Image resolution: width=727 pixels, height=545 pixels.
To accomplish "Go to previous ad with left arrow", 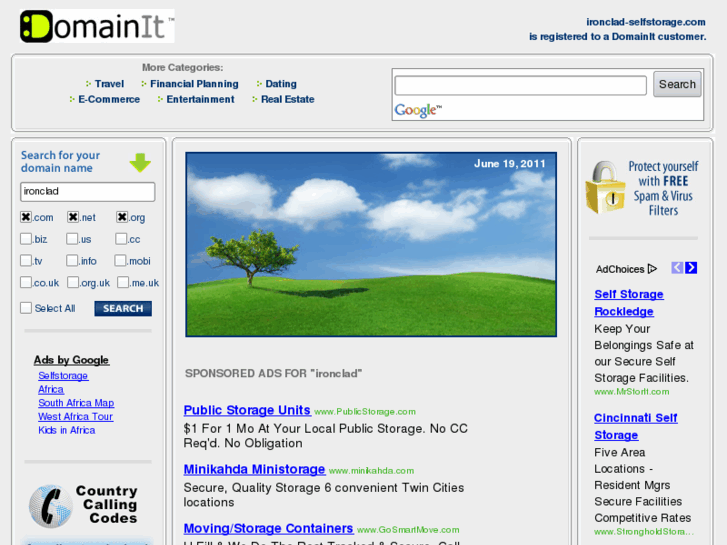I will point(677,268).
